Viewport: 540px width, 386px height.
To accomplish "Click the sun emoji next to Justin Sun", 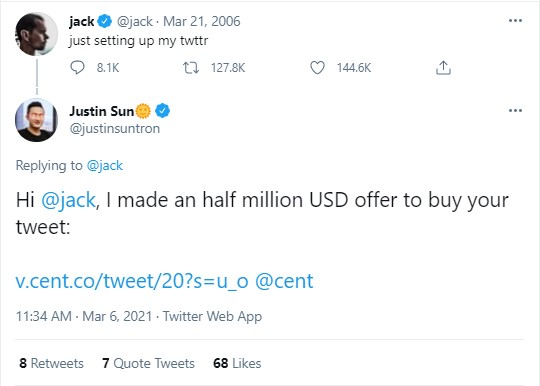I will (143, 111).
